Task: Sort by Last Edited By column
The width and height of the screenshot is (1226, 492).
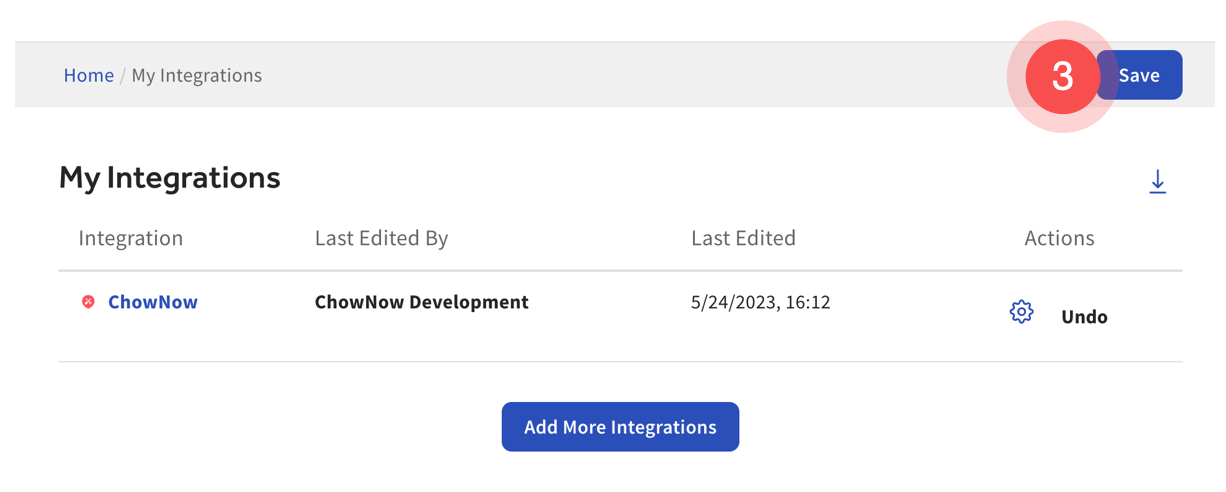Action: 381,238
